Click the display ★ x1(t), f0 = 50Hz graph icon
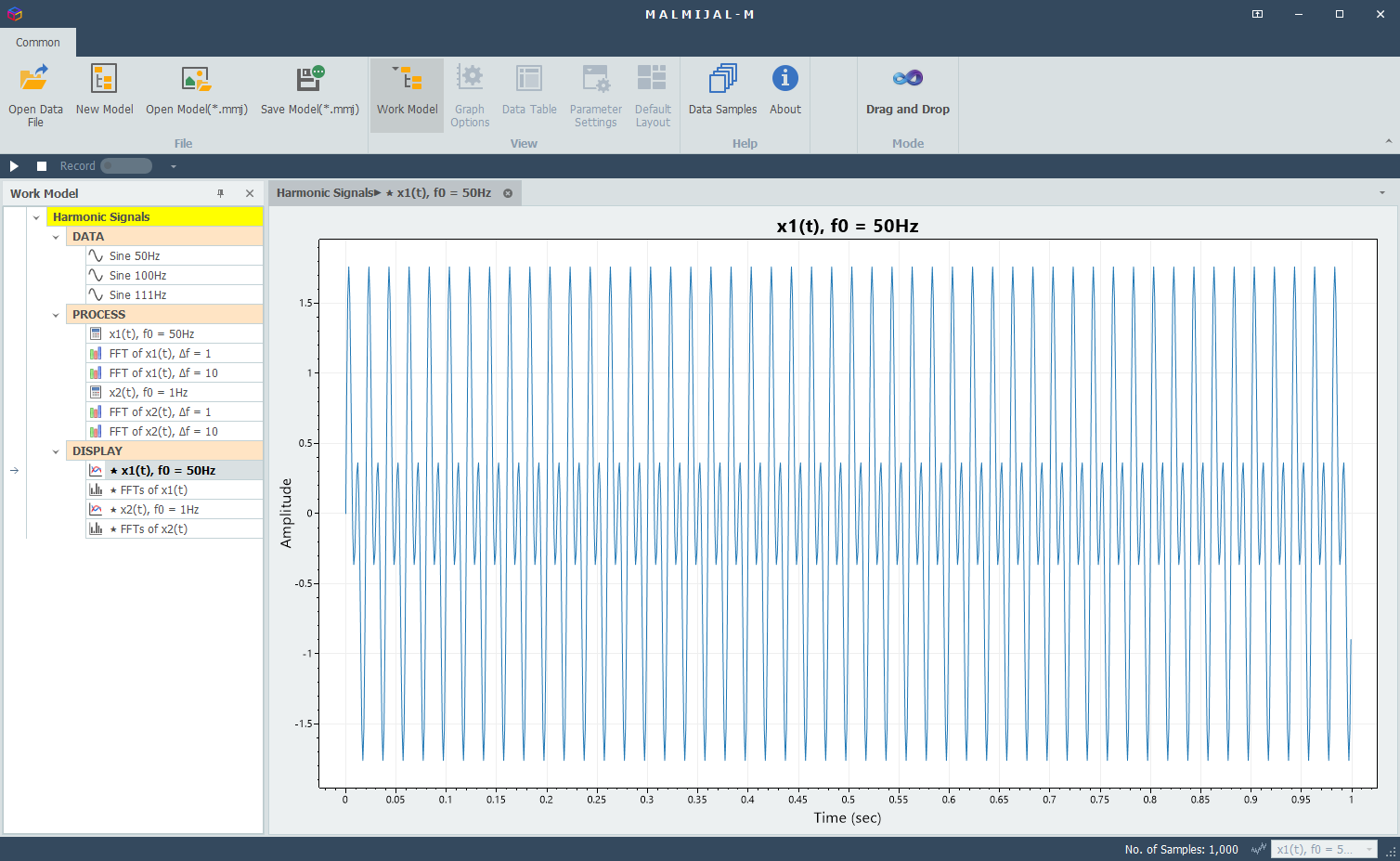 click(x=96, y=471)
